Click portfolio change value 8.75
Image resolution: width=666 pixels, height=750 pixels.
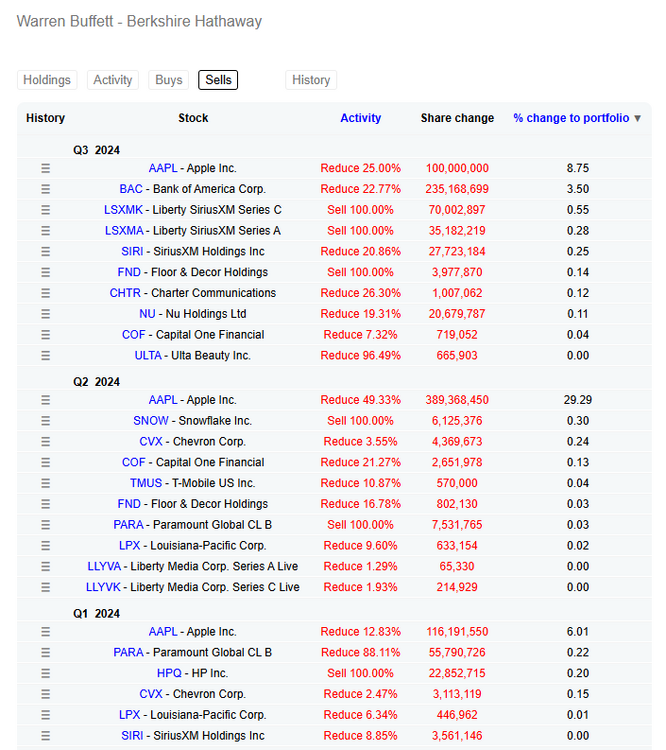coord(577,168)
